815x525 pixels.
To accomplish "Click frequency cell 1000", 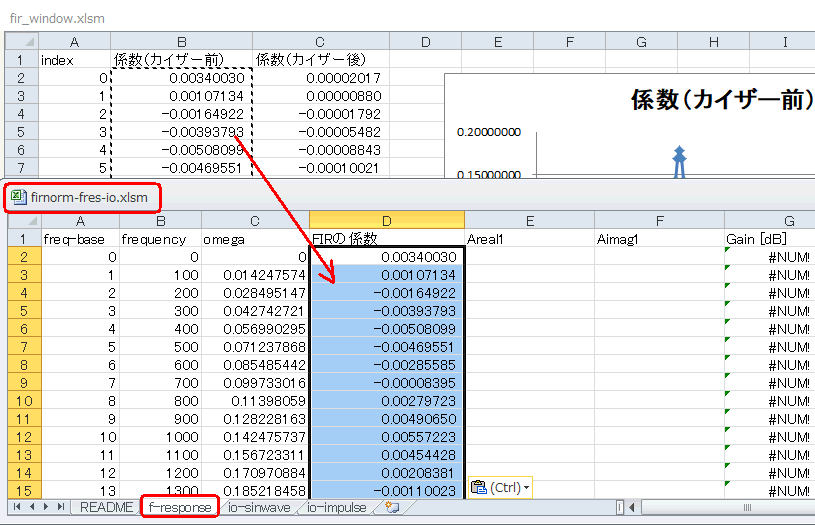I will [161, 437].
